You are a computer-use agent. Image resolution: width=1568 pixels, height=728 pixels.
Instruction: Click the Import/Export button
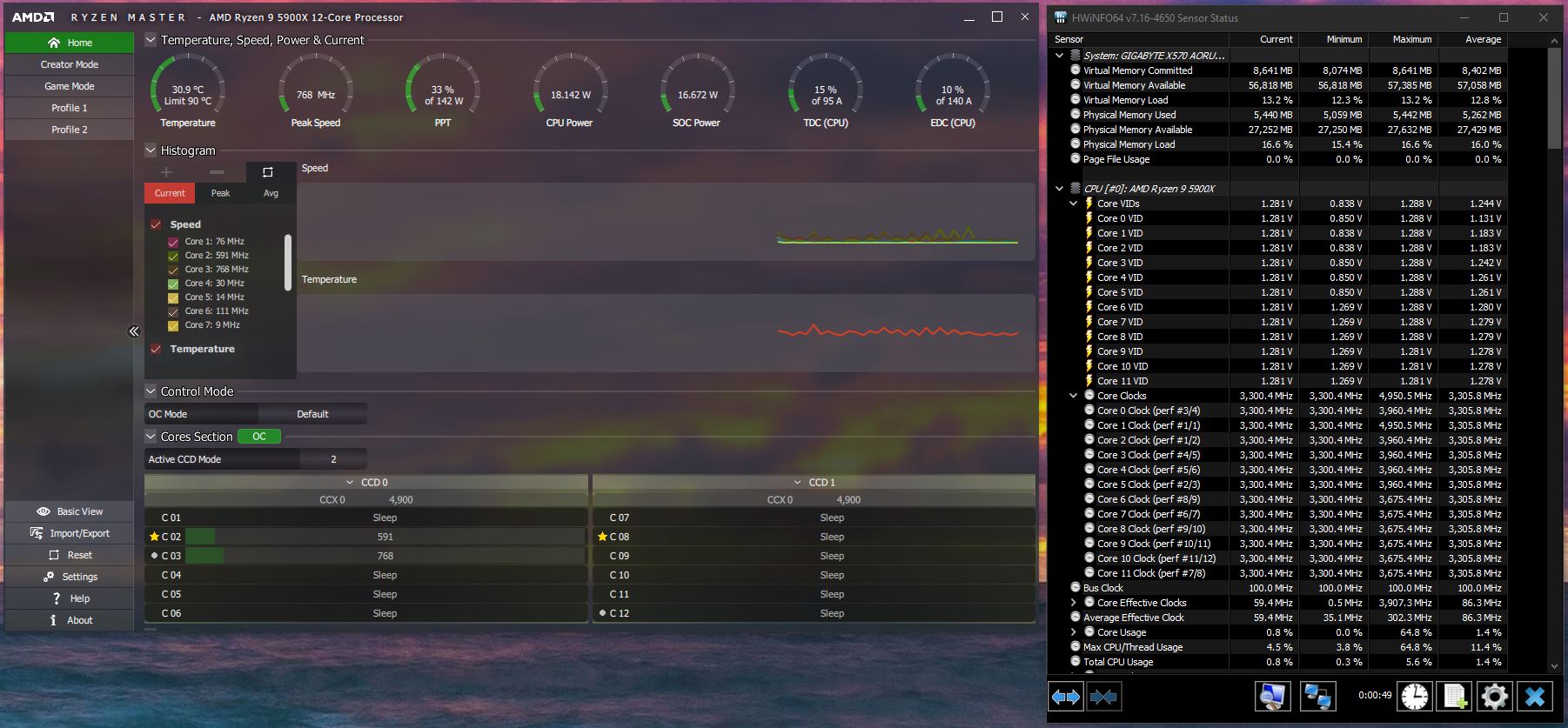[70, 533]
